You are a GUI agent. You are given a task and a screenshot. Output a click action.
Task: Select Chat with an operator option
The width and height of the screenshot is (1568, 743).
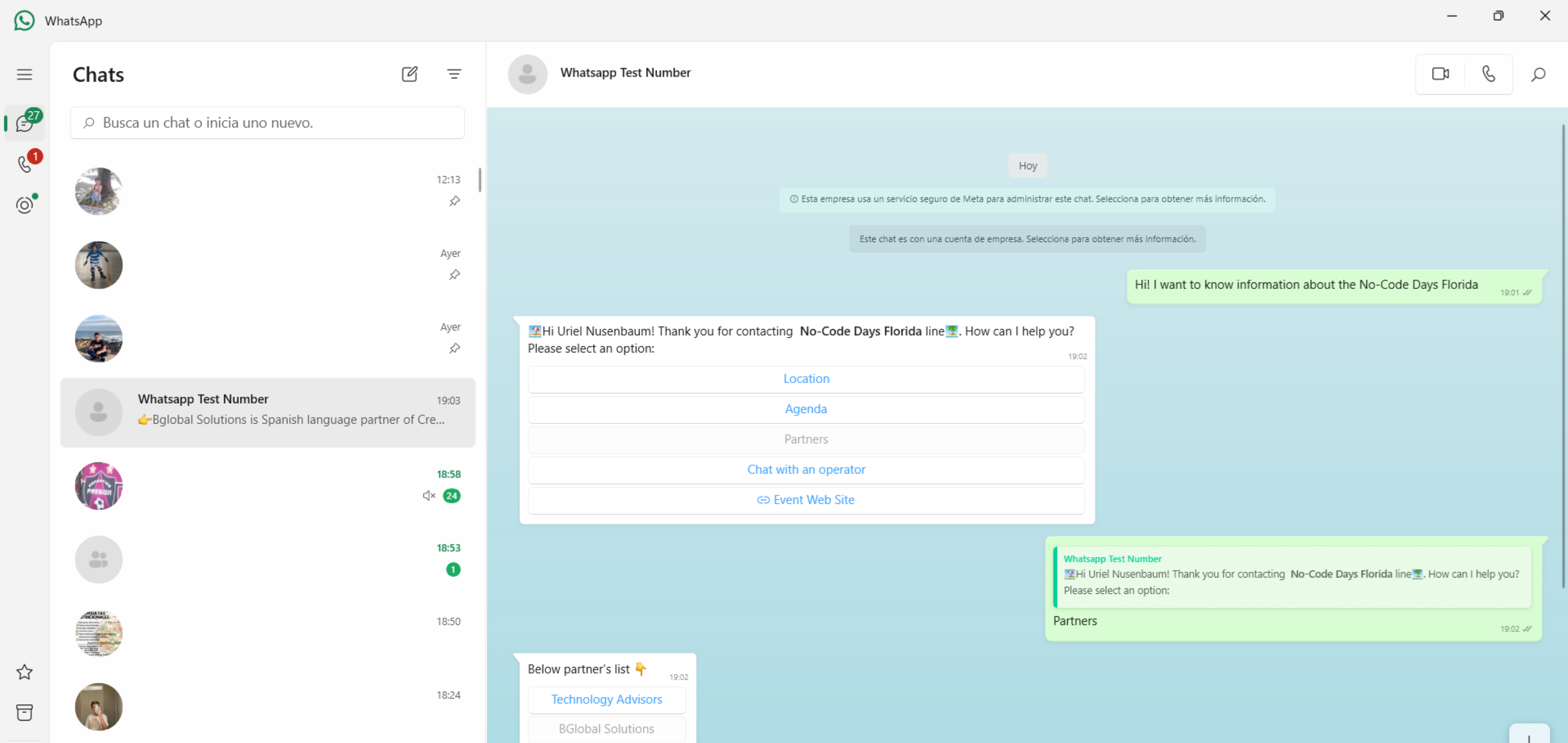tap(806, 469)
